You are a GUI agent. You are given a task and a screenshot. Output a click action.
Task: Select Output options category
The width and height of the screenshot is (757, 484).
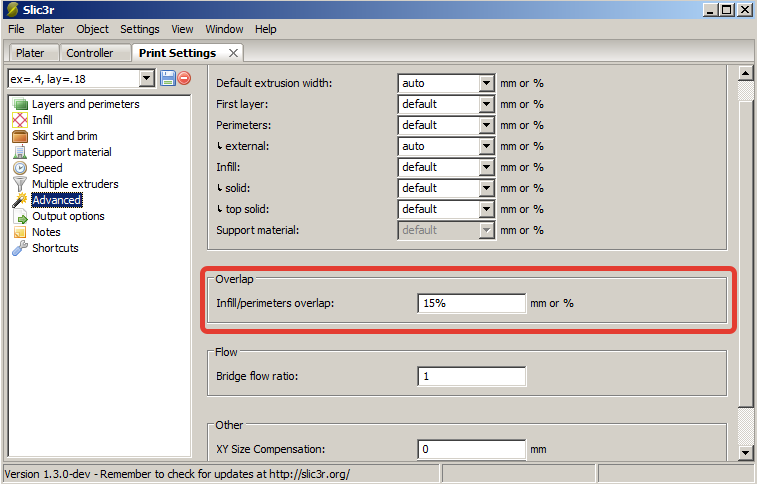[x=68, y=216]
